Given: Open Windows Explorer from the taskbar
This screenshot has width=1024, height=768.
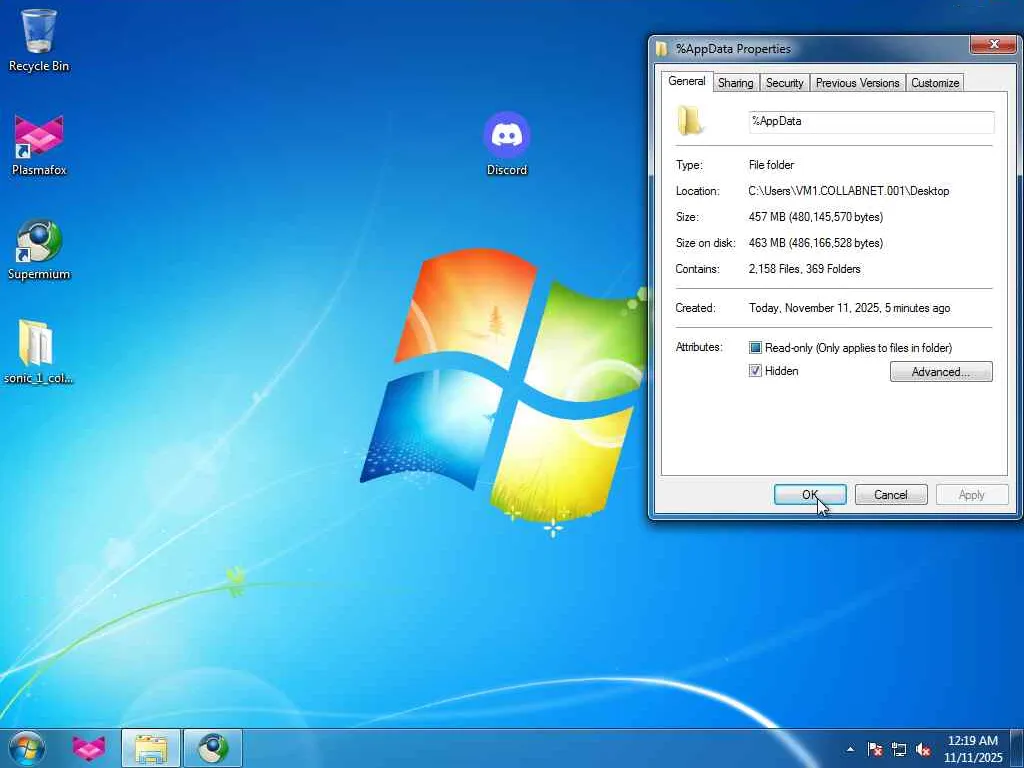Looking at the screenshot, I should click(x=151, y=748).
